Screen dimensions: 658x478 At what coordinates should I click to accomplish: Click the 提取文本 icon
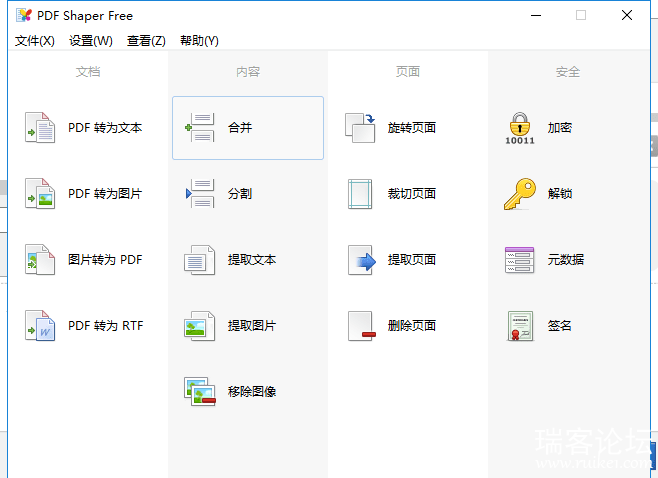200,260
